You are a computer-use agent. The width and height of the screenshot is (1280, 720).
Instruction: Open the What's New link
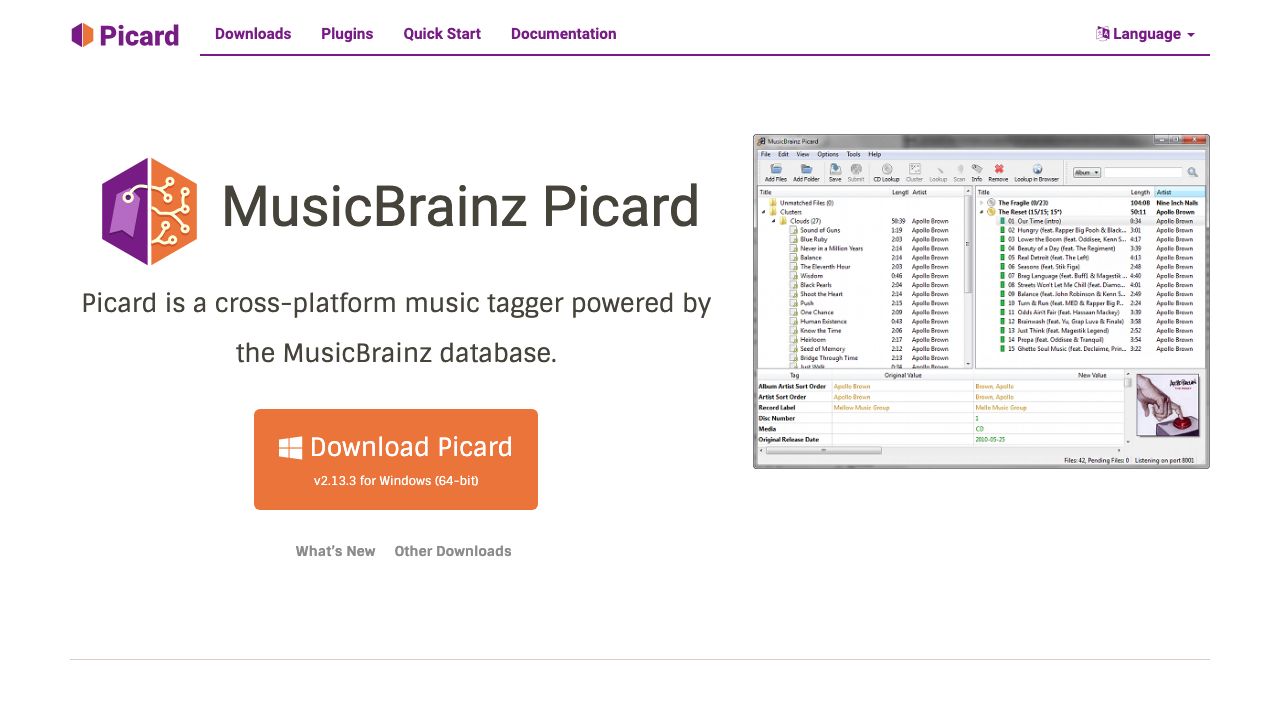[335, 551]
